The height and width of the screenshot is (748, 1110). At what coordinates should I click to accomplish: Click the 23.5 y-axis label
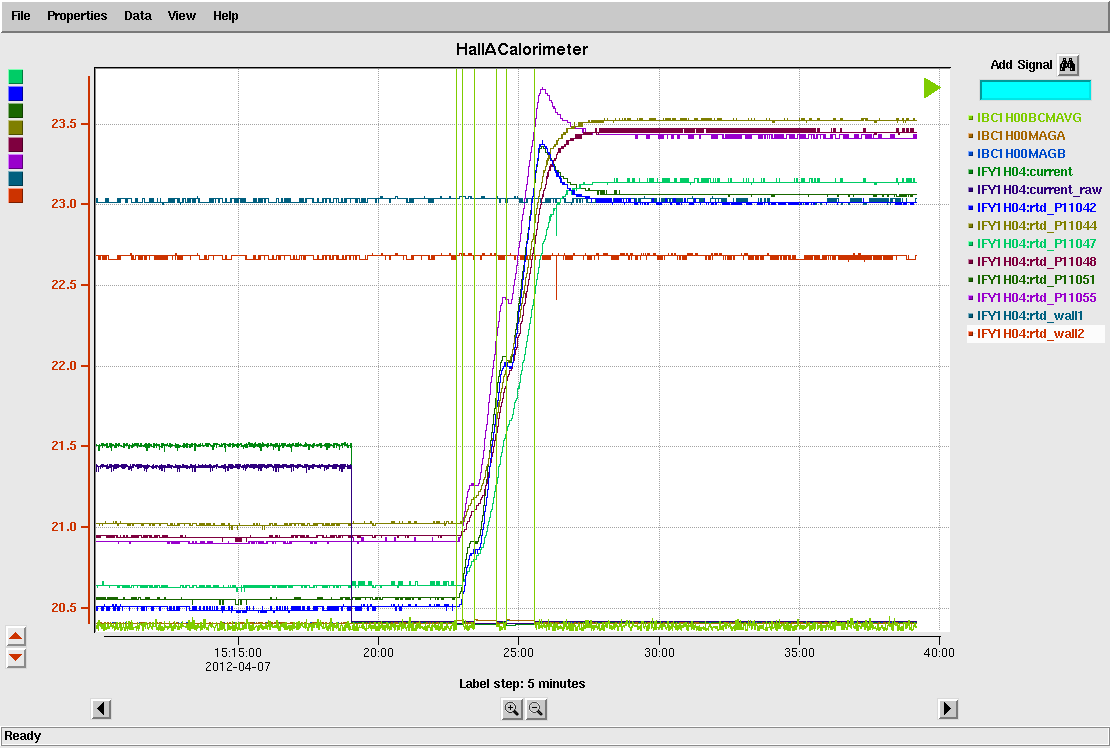coord(64,124)
